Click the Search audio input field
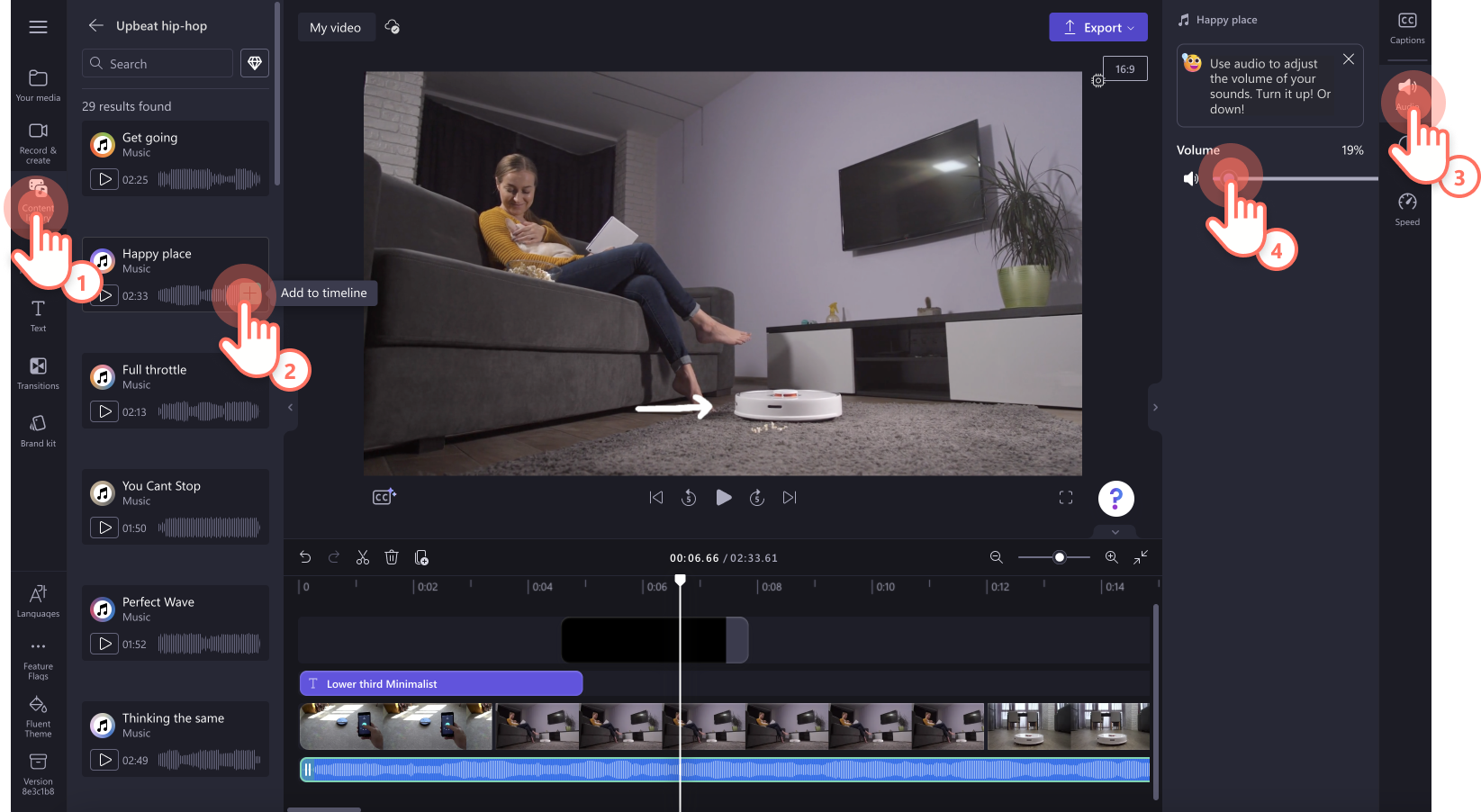The height and width of the screenshot is (812, 1481). click(x=158, y=63)
